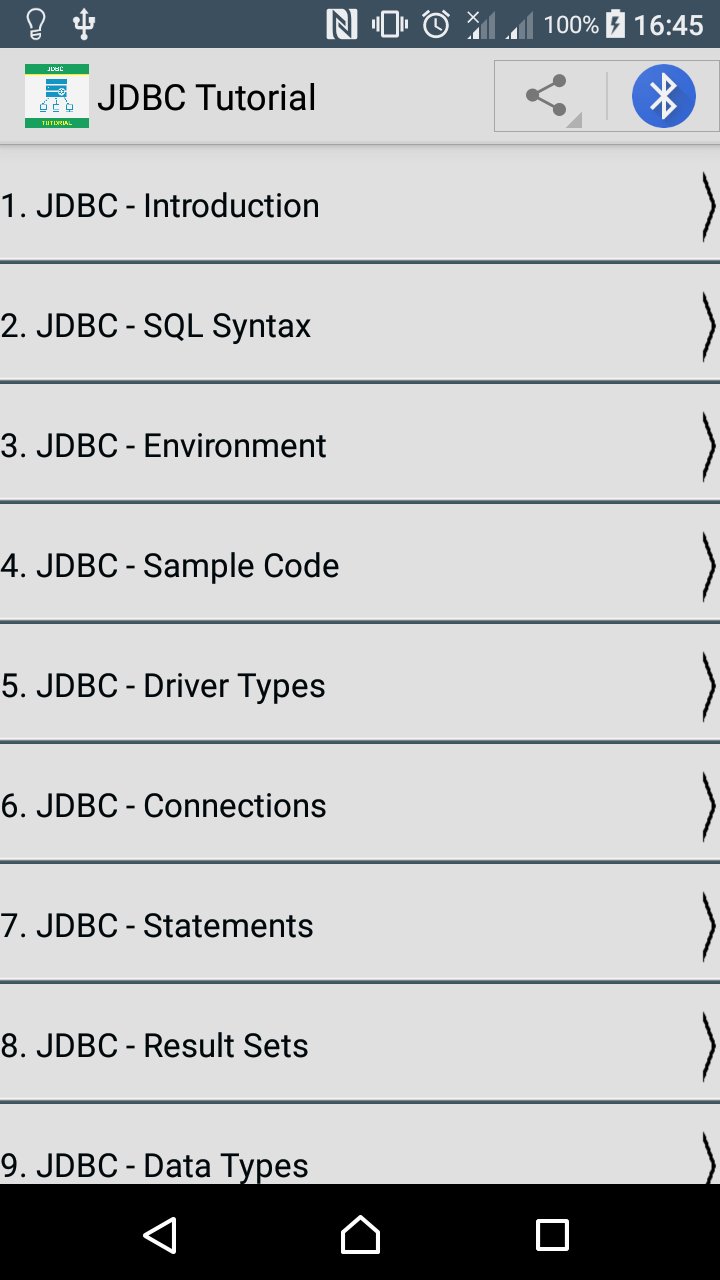Open the share options

tap(545, 96)
